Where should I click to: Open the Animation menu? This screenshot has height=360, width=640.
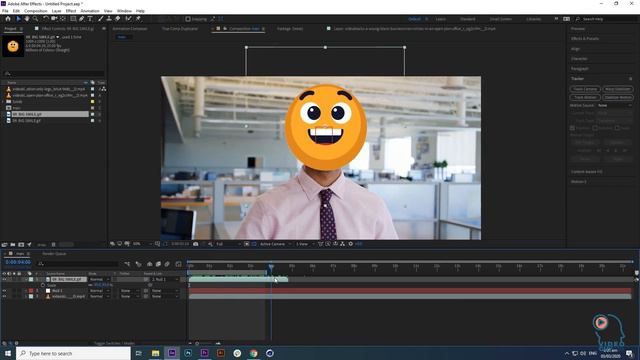coord(90,11)
